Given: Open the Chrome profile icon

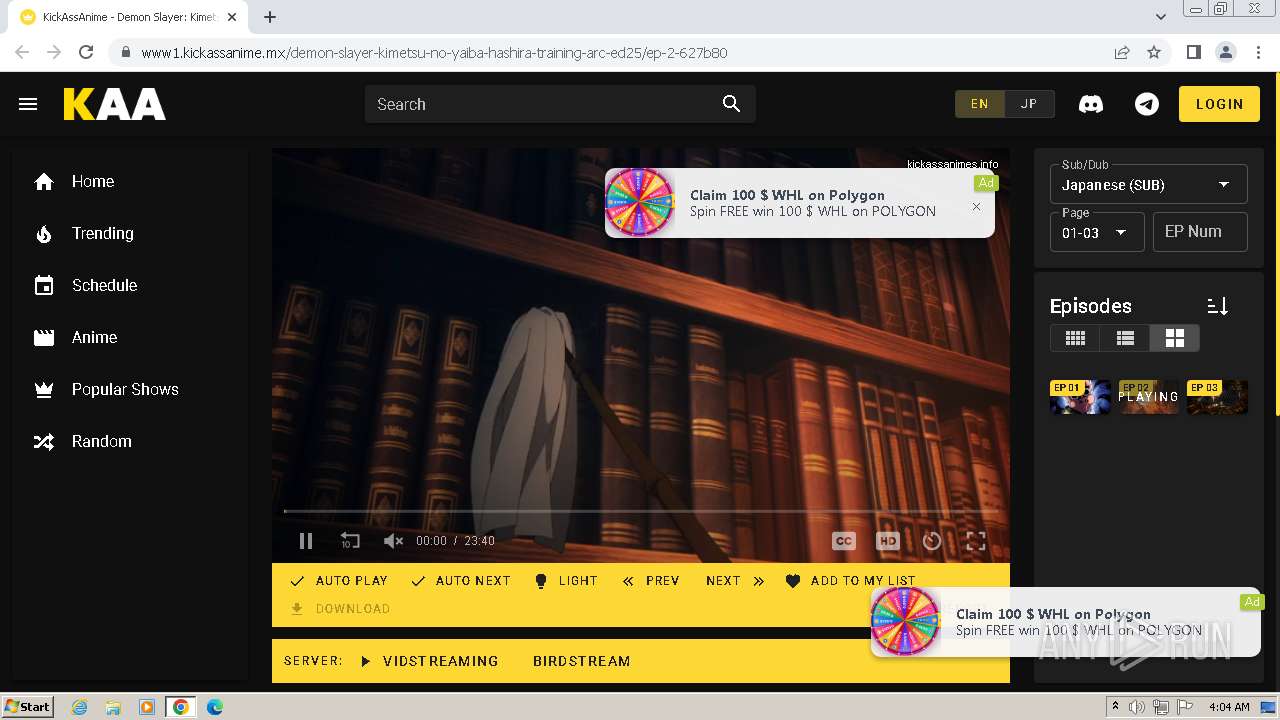Looking at the screenshot, I should [x=1225, y=52].
